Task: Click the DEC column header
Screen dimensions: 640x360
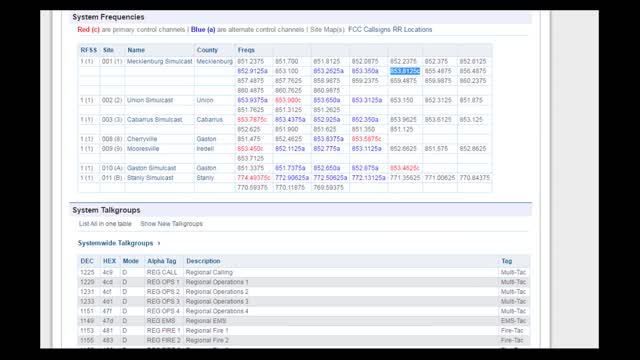Action: 87,261
